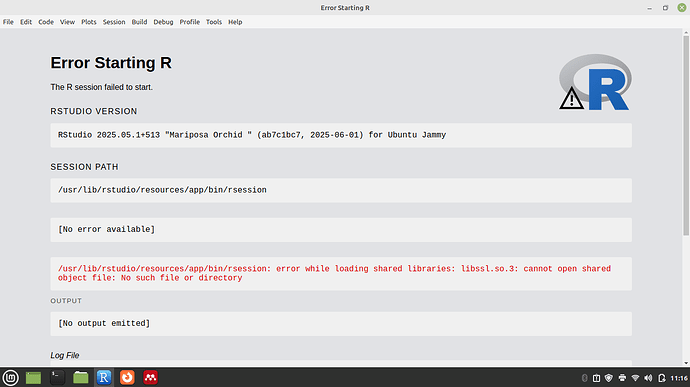Image resolution: width=690 pixels, height=387 pixels.
Task: Open the Plots menu
Action: (x=88, y=22)
